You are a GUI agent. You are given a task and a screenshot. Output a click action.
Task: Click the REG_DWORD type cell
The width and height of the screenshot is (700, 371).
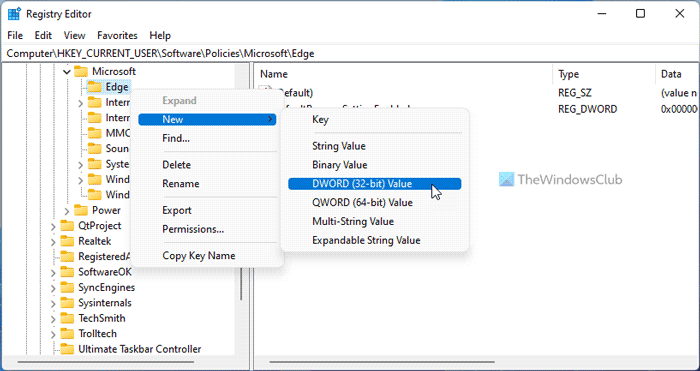[x=588, y=109]
